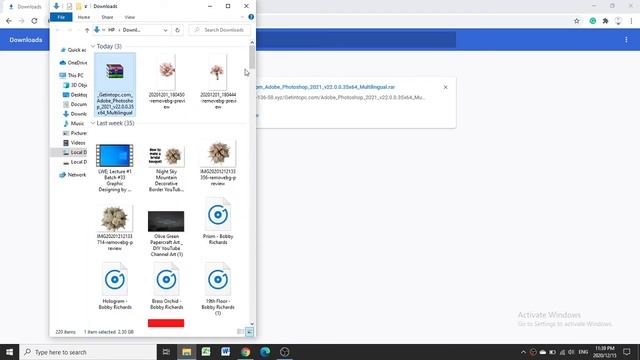The image size is (640, 360).
Task: Open the File tab in Explorer ribbon
Action: (x=61, y=17)
